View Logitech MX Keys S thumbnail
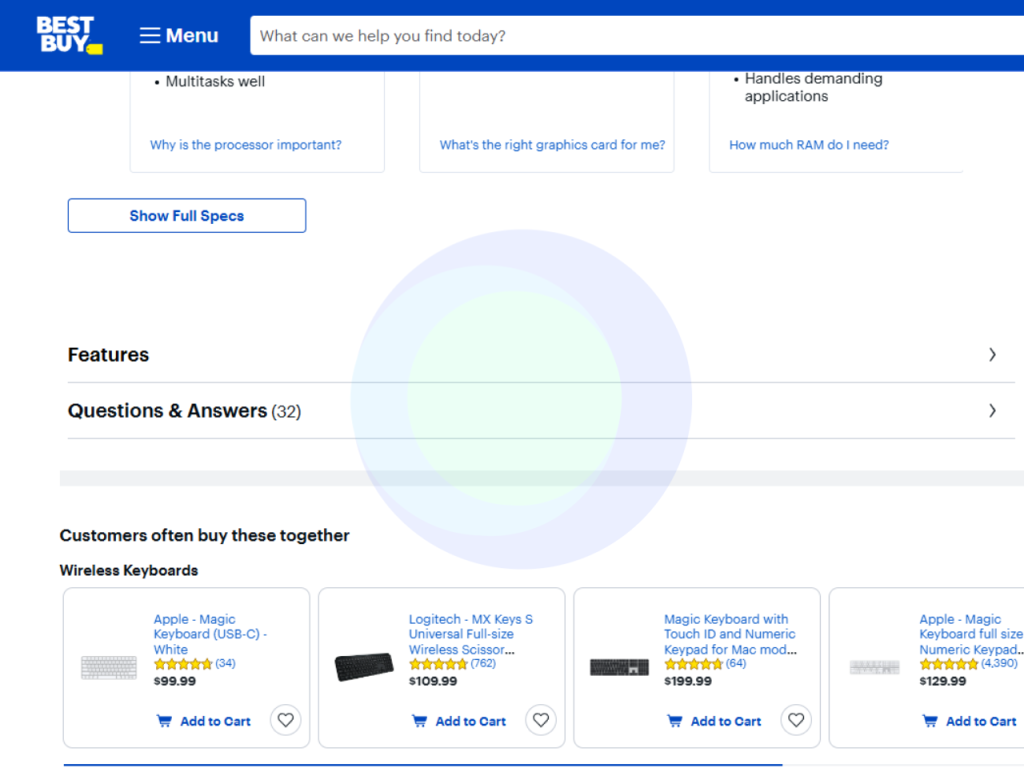Image resolution: width=1024 pixels, height=768 pixels. pyautogui.click(x=364, y=667)
